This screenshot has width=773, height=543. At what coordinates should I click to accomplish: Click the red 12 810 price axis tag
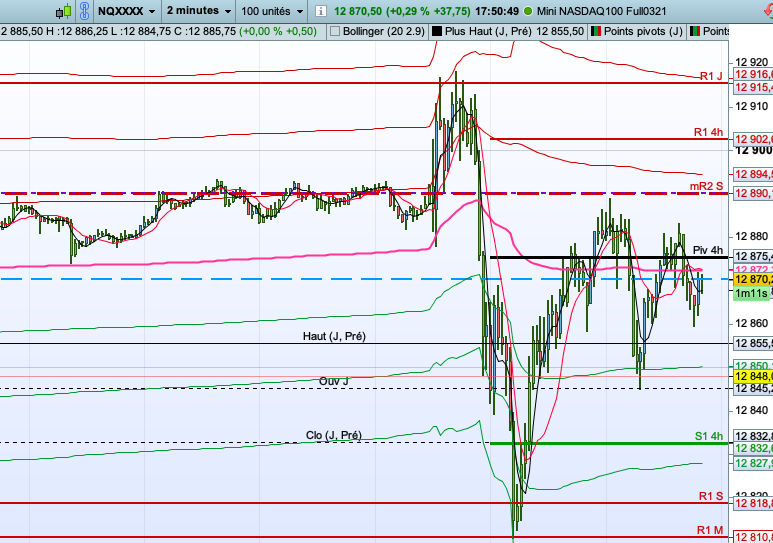(x=753, y=537)
